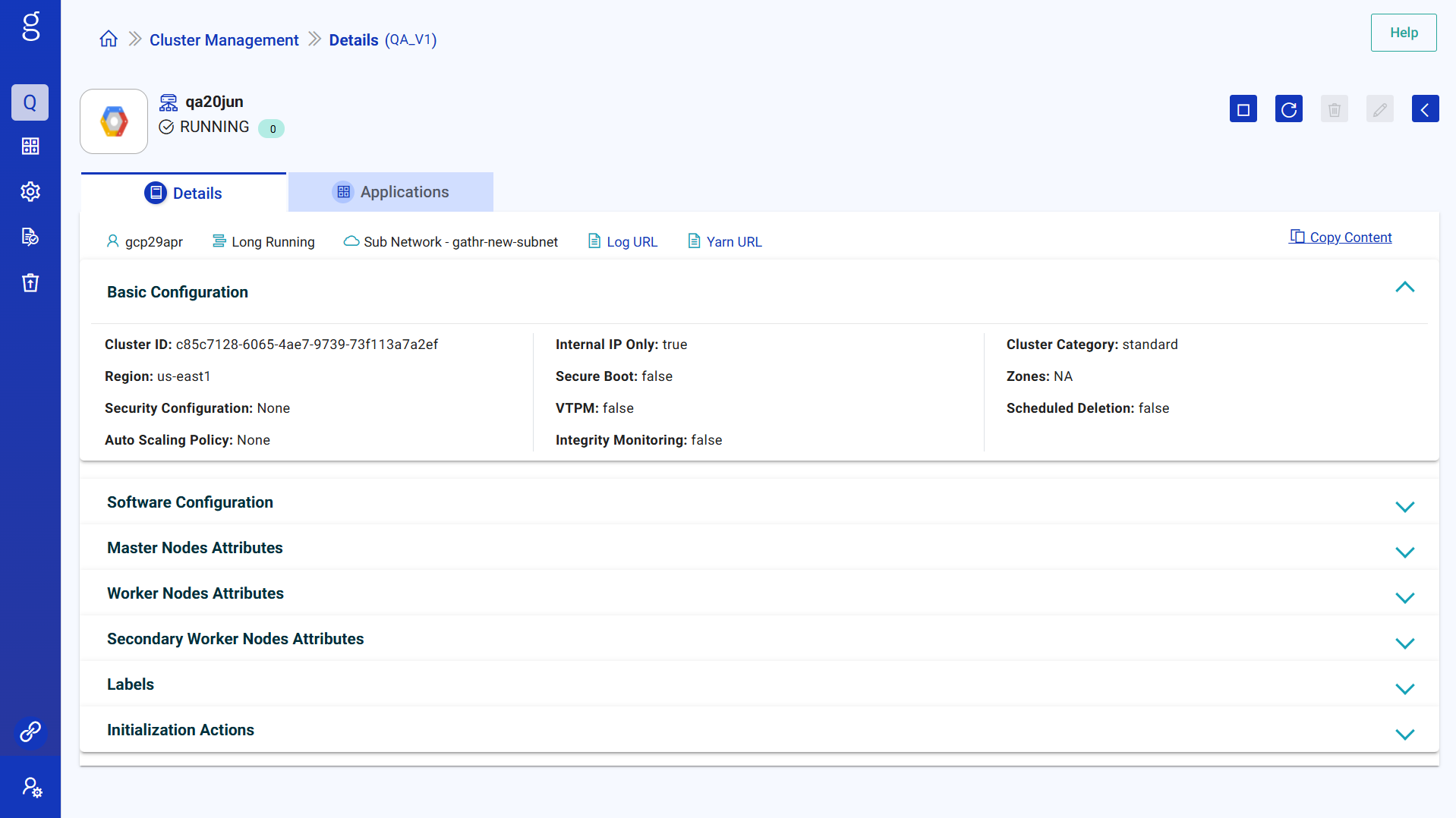Open the link connections sidebar icon

tap(30, 731)
